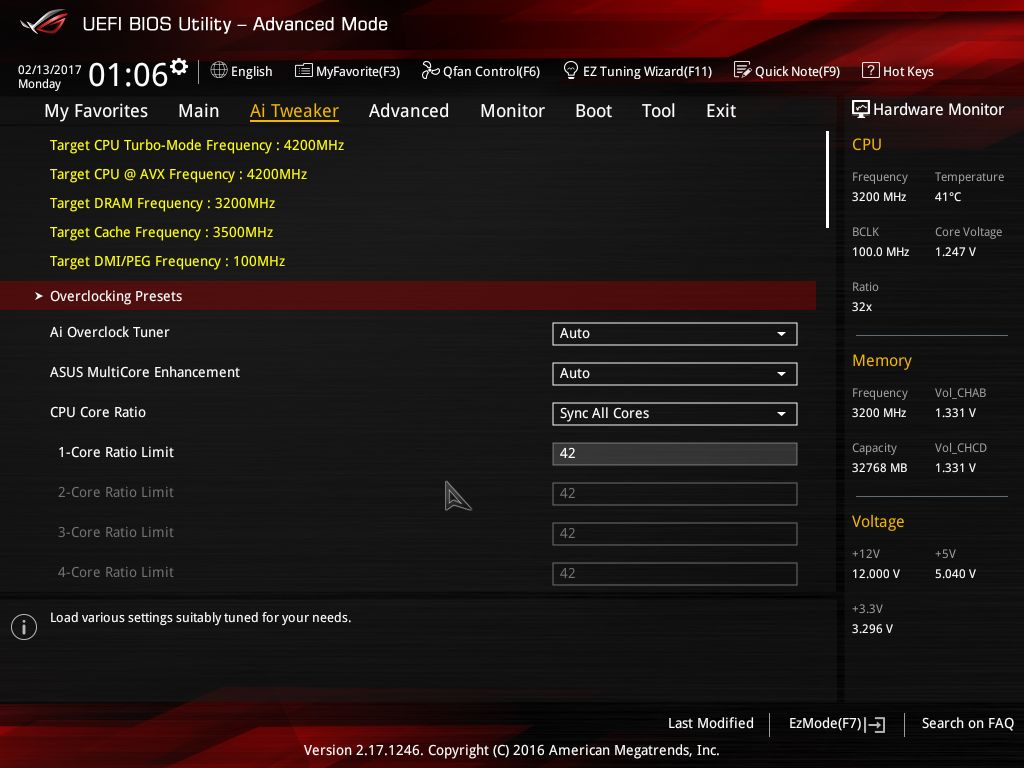
Task: Click the EZ Tuning Wizard bulb icon
Action: point(570,70)
